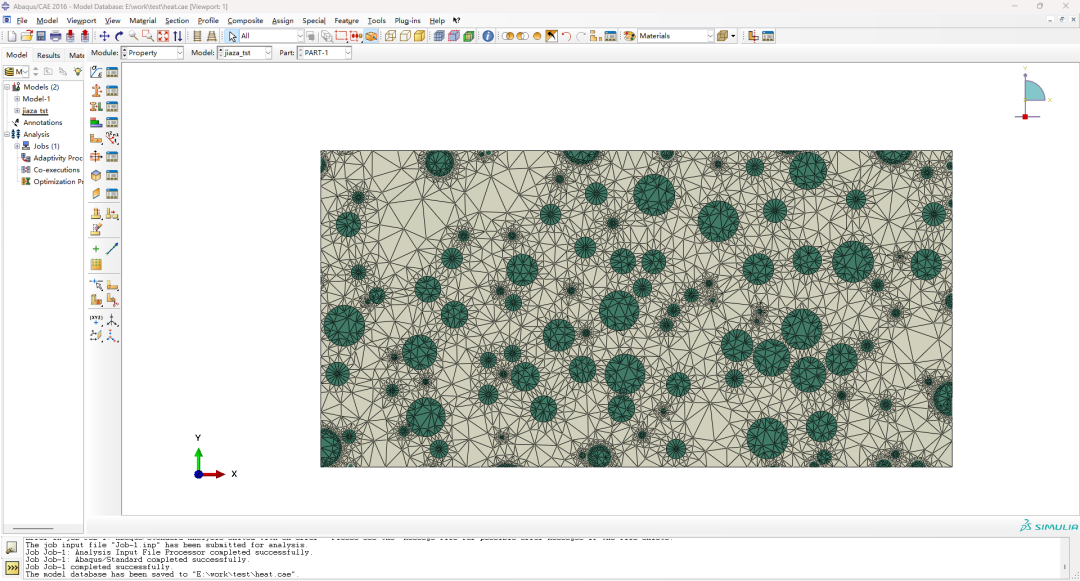Viewport: 1080px width, 581px height.
Task: Enable wireframe render style
Action: pyautogui.click(x=391, y=36)
